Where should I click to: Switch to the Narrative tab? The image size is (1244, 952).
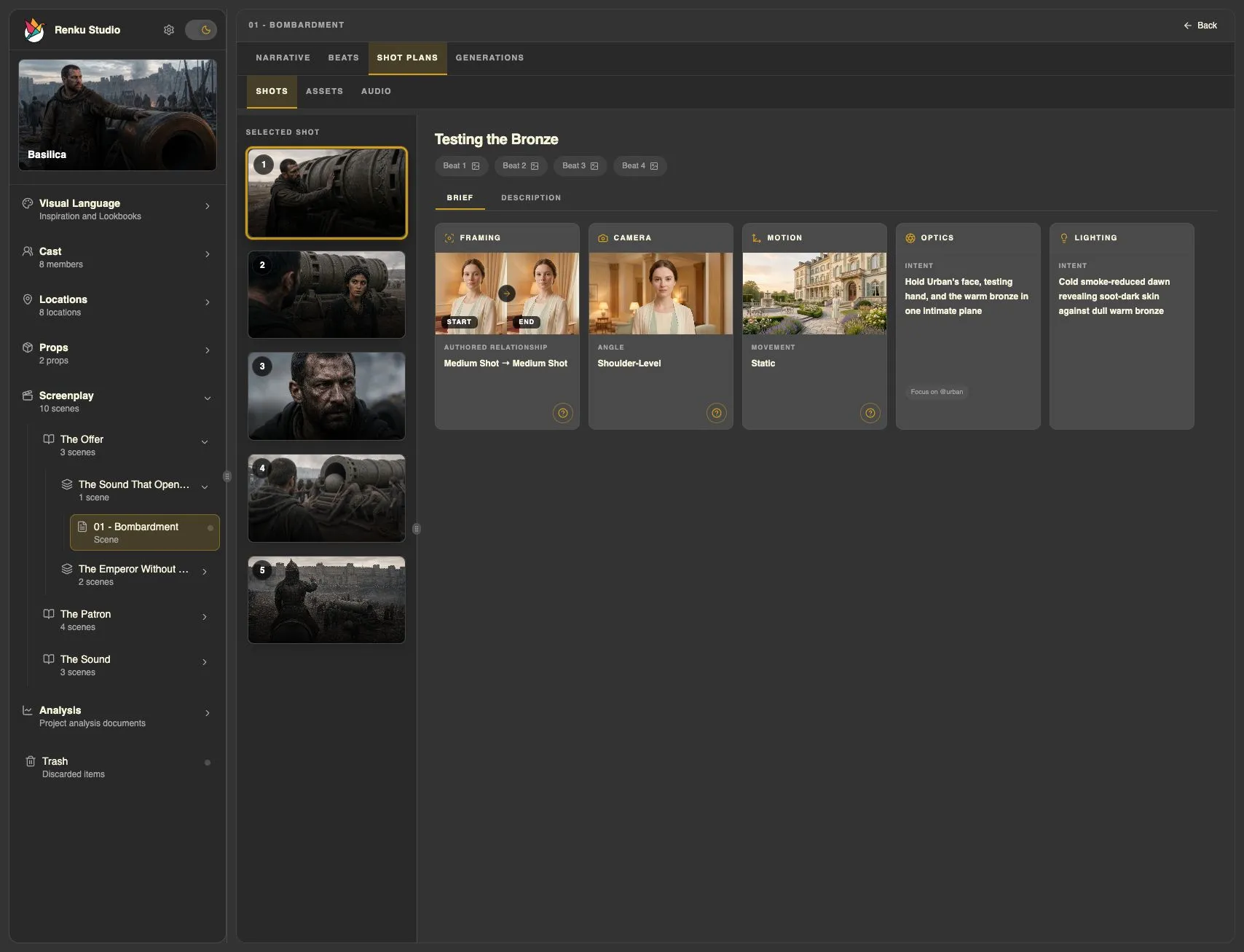(x=283, y=58)
